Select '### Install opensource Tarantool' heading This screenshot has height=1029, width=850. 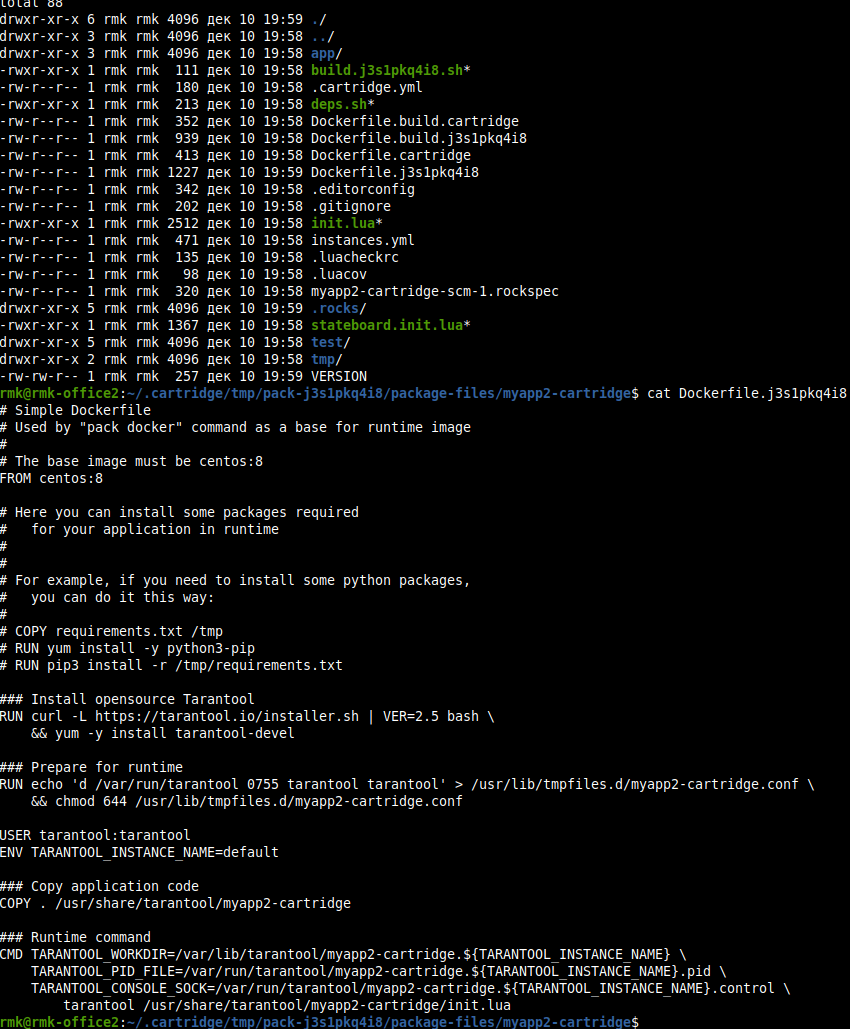click(x=127, y=701)
